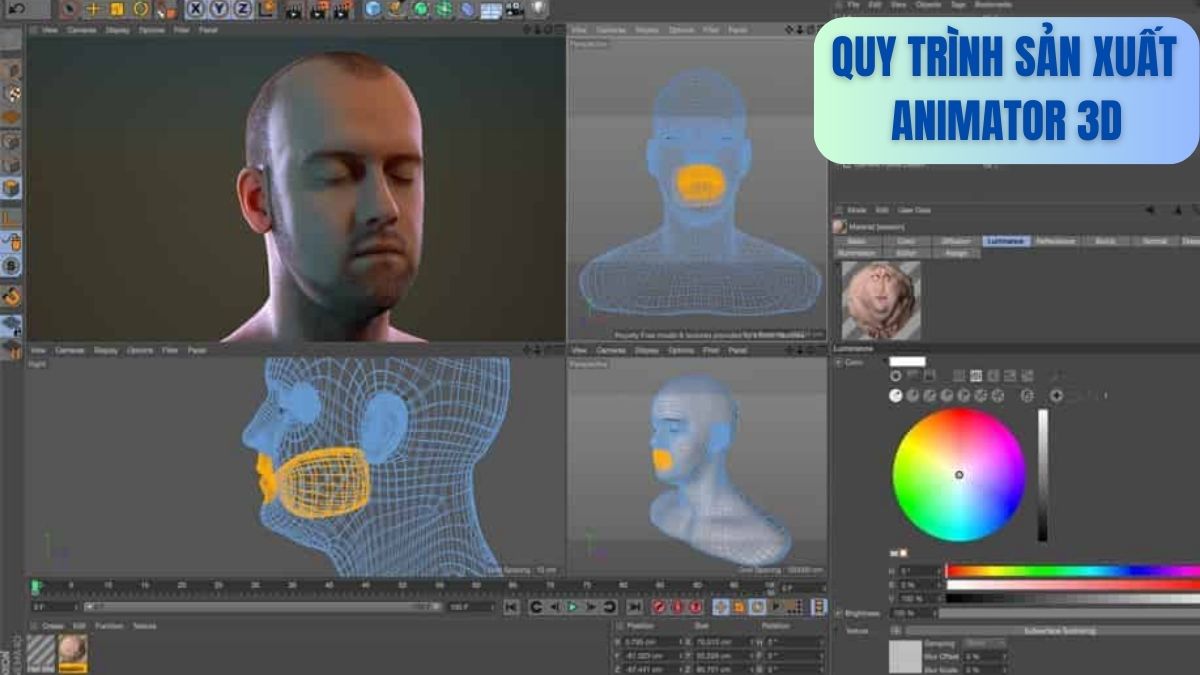Screen dimensions: 1200x675
Task: Select the Rotate tool in the toolbar
Action: [140, 10]
